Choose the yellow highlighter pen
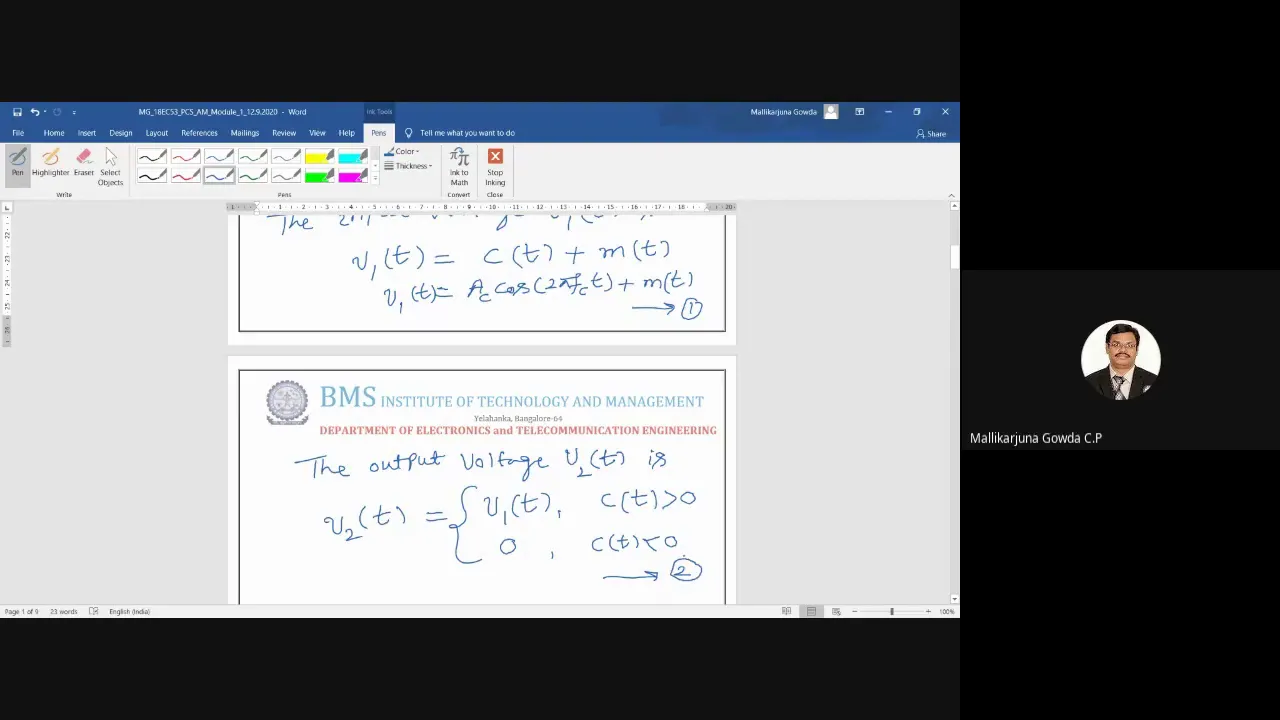The image size is (1280, 720). click(319, 156)
